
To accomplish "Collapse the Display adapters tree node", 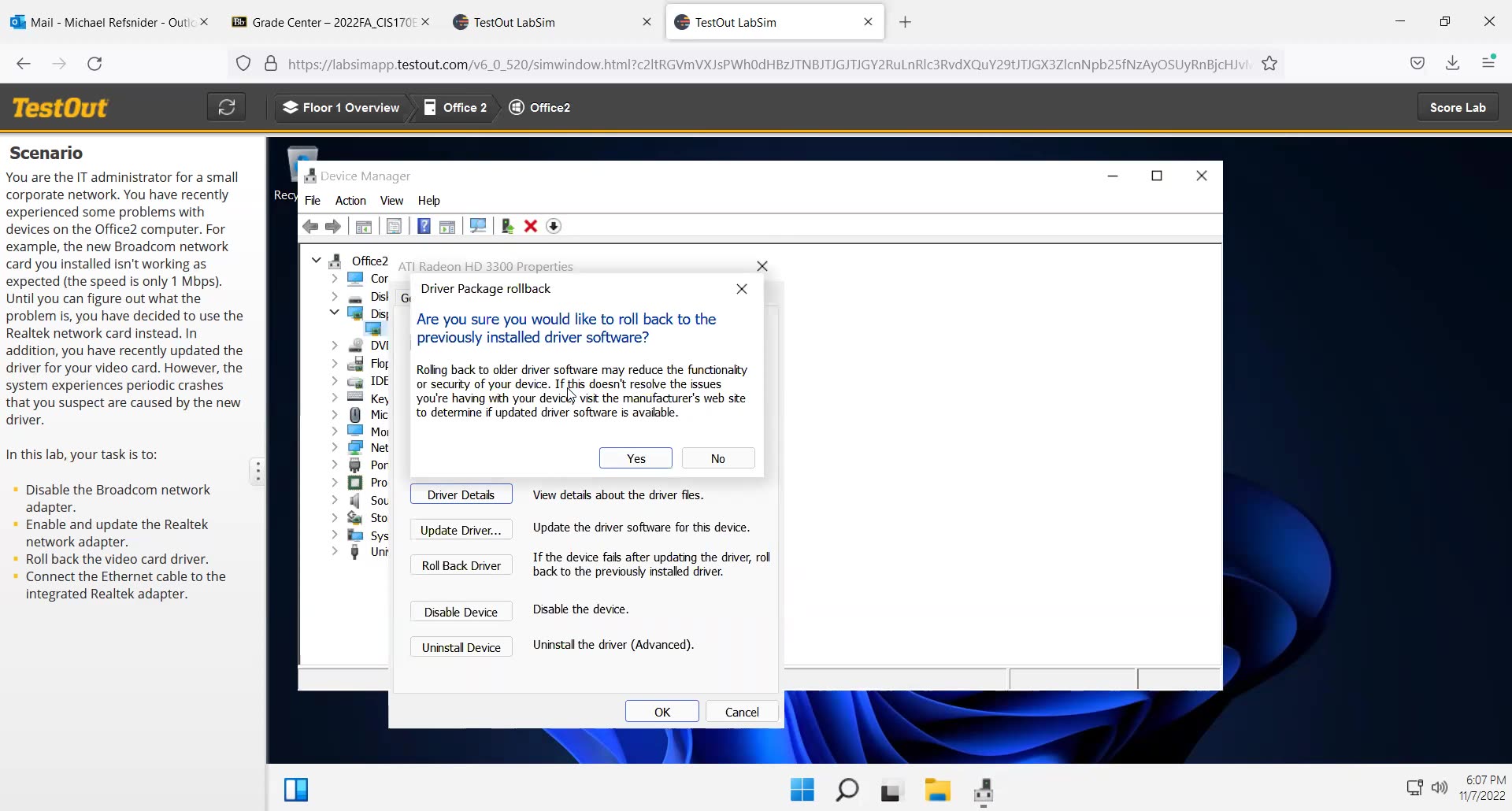I will pos(335,312).
